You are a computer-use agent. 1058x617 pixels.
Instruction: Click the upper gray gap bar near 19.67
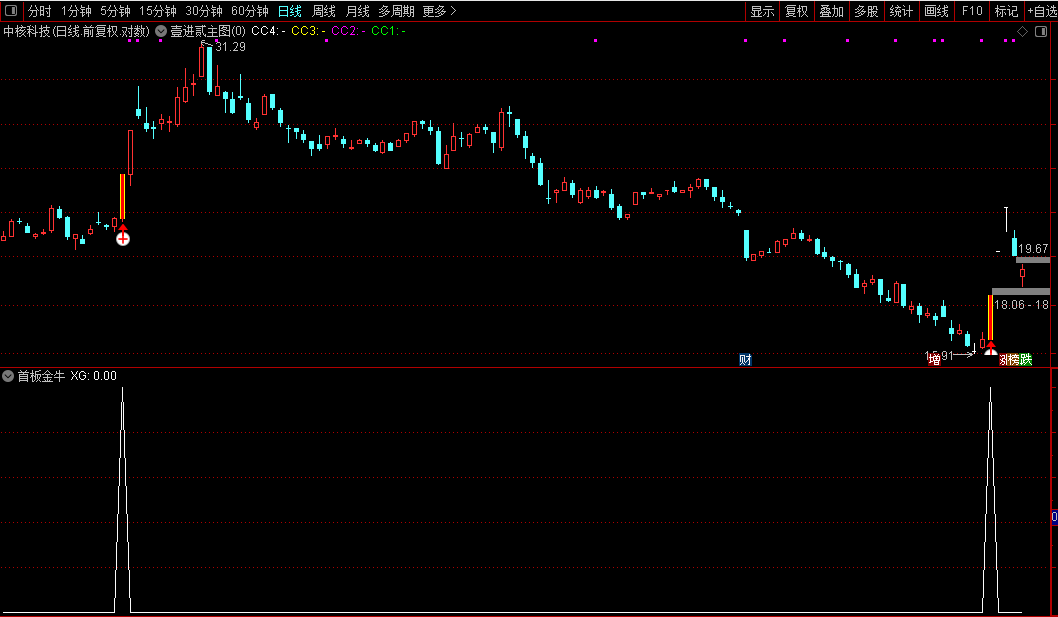1033,260
